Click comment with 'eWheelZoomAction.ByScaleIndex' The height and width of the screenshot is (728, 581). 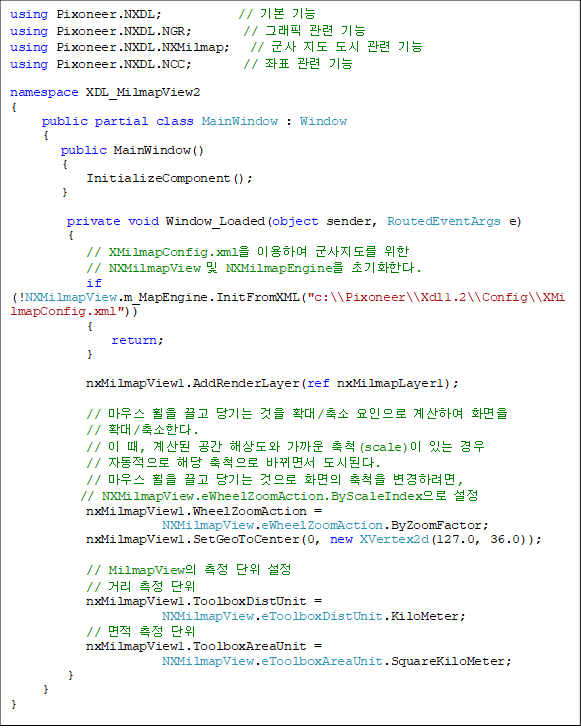[x=279, y=496]
